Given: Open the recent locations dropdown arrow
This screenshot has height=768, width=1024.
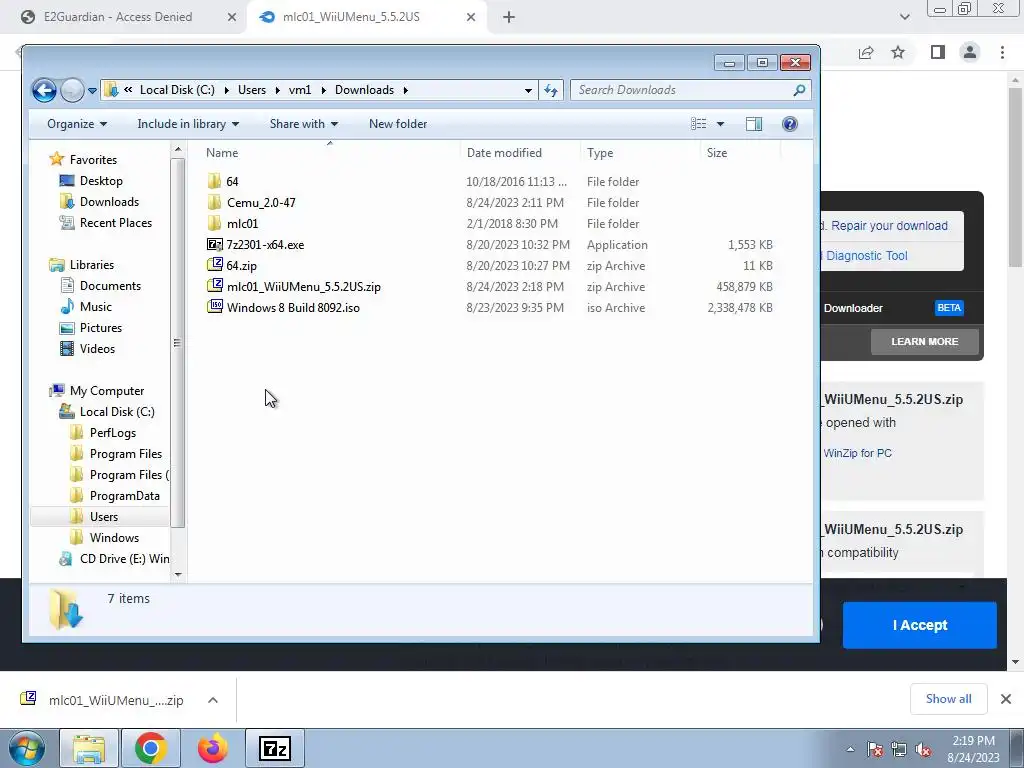Looking at the screenshot, I should point(92,91).
